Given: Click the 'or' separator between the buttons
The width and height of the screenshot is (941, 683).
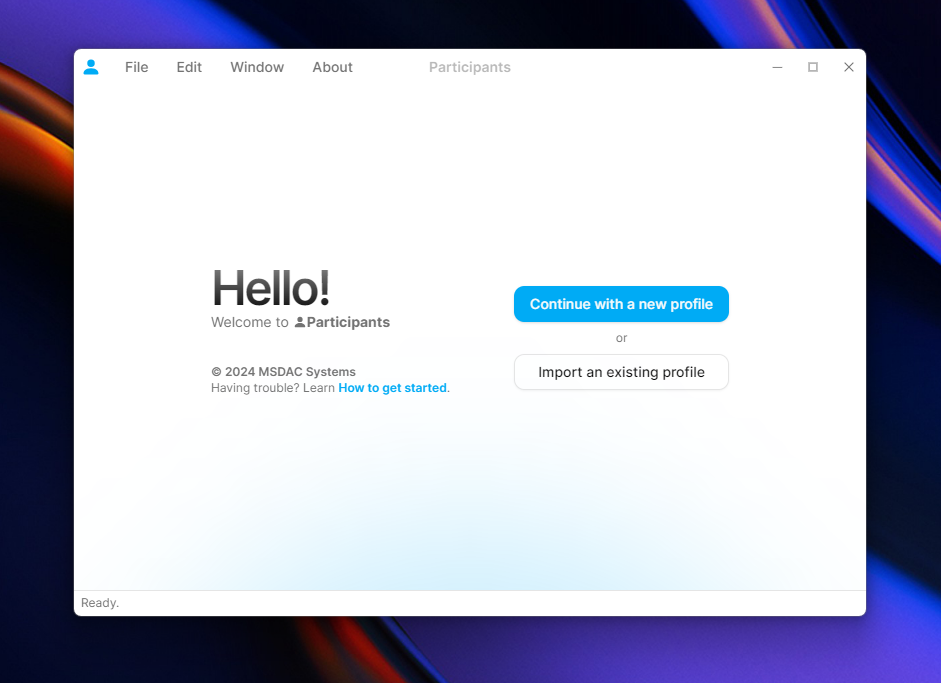Looking at the screenshot, I should pos(621,338).
